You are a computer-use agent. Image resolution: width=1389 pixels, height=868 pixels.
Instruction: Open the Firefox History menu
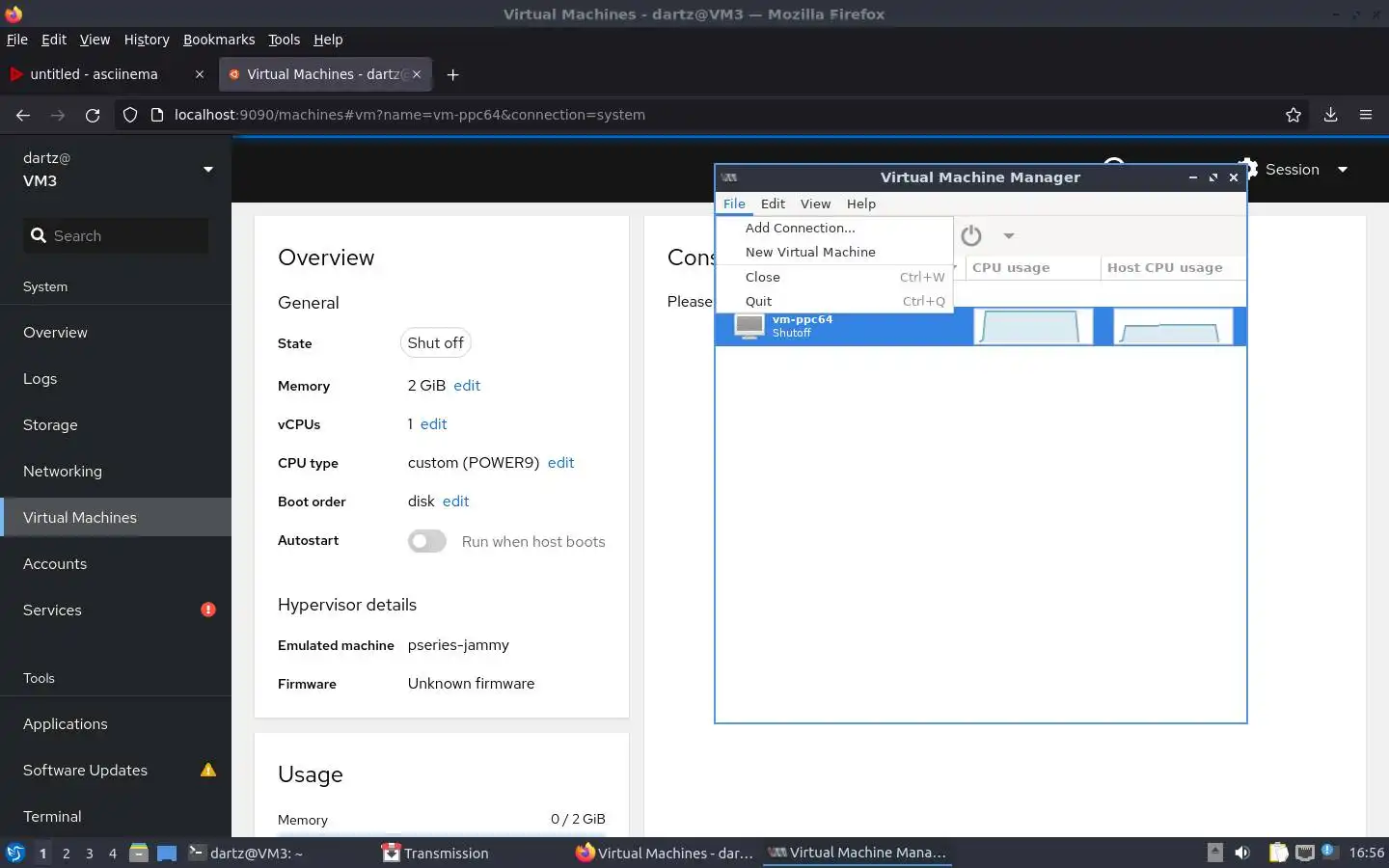[147, 40]
